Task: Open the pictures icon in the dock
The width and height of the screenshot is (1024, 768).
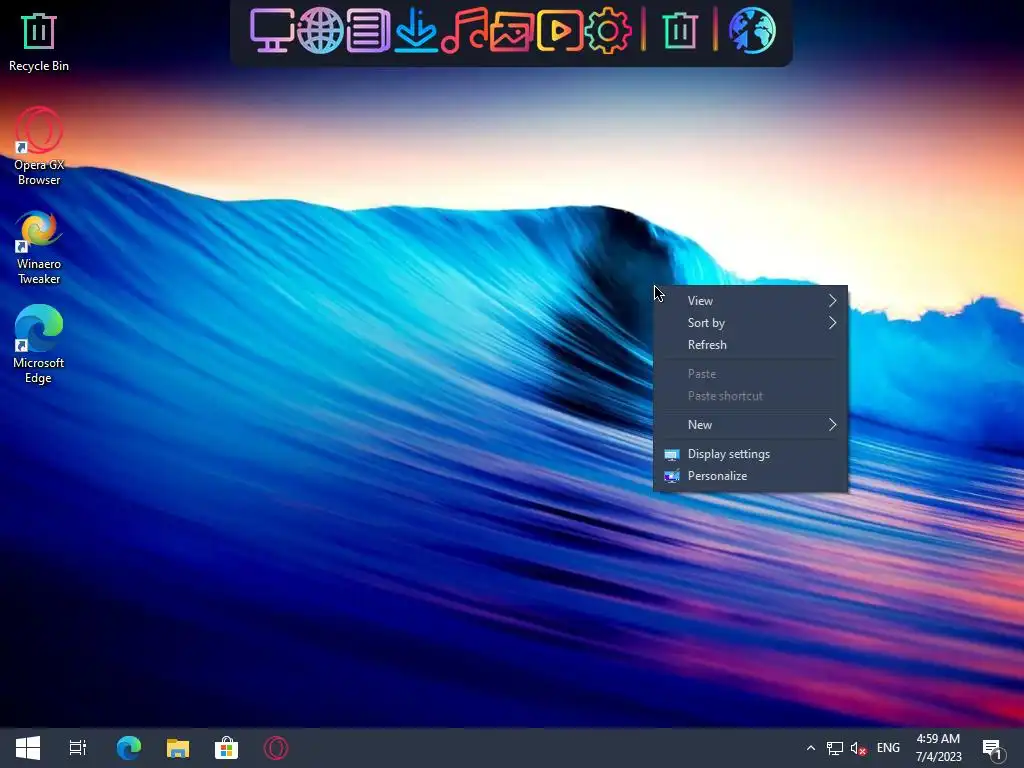Action: pos(512,30)
